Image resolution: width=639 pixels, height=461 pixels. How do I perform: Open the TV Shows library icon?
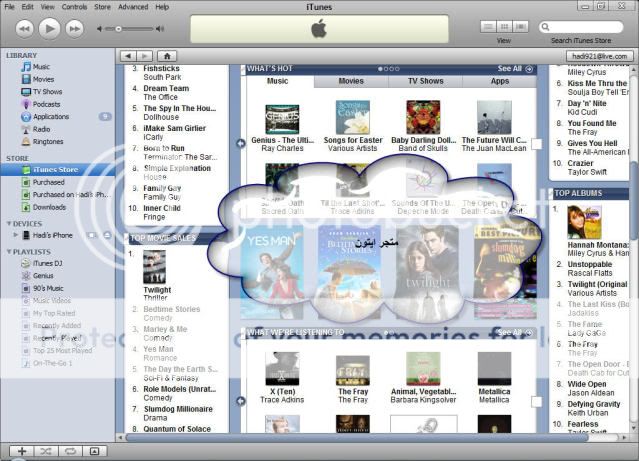(26, 92)
